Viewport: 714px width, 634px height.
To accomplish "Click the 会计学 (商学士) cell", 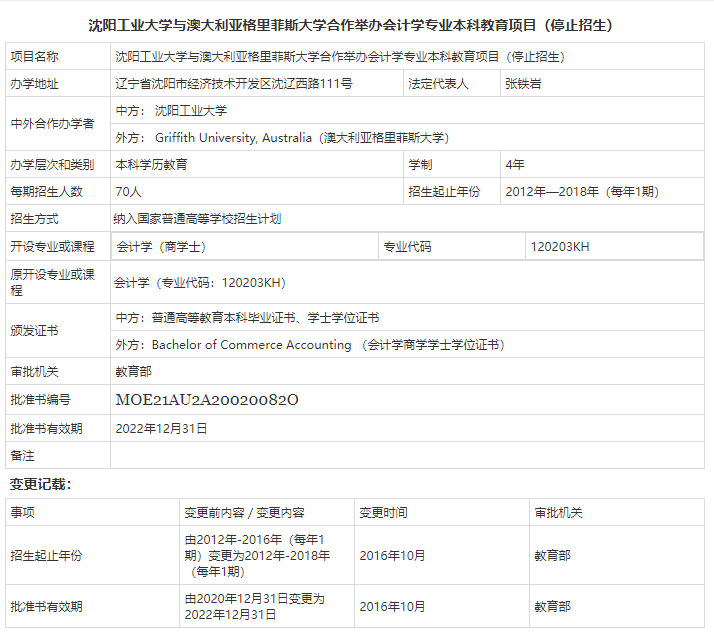I will tap(245, 246).
